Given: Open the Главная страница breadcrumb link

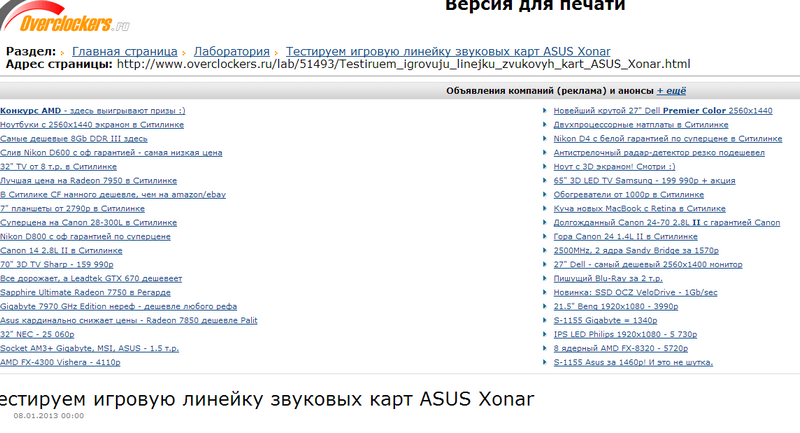Looking at the screenshot, I should point(124,52).
